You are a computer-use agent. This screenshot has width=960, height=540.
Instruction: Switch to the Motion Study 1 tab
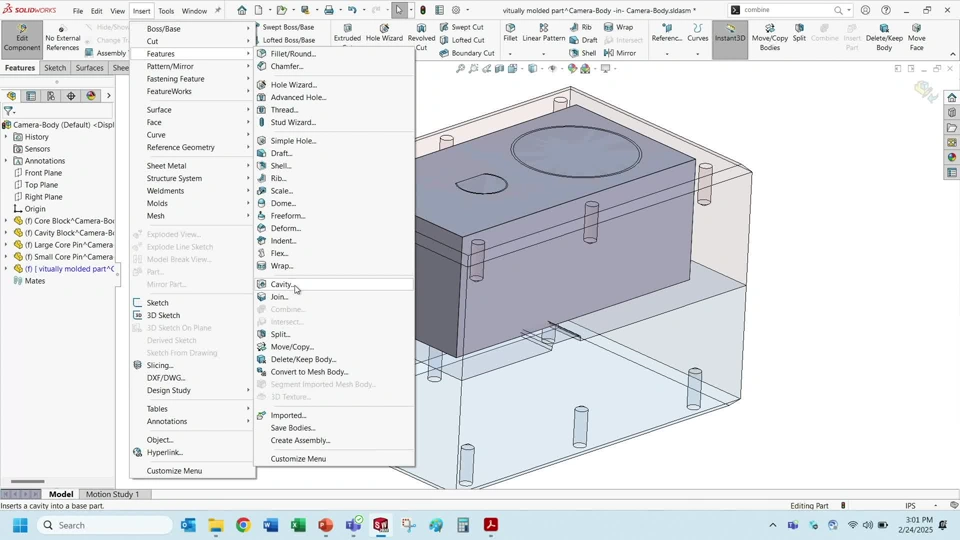112,494
